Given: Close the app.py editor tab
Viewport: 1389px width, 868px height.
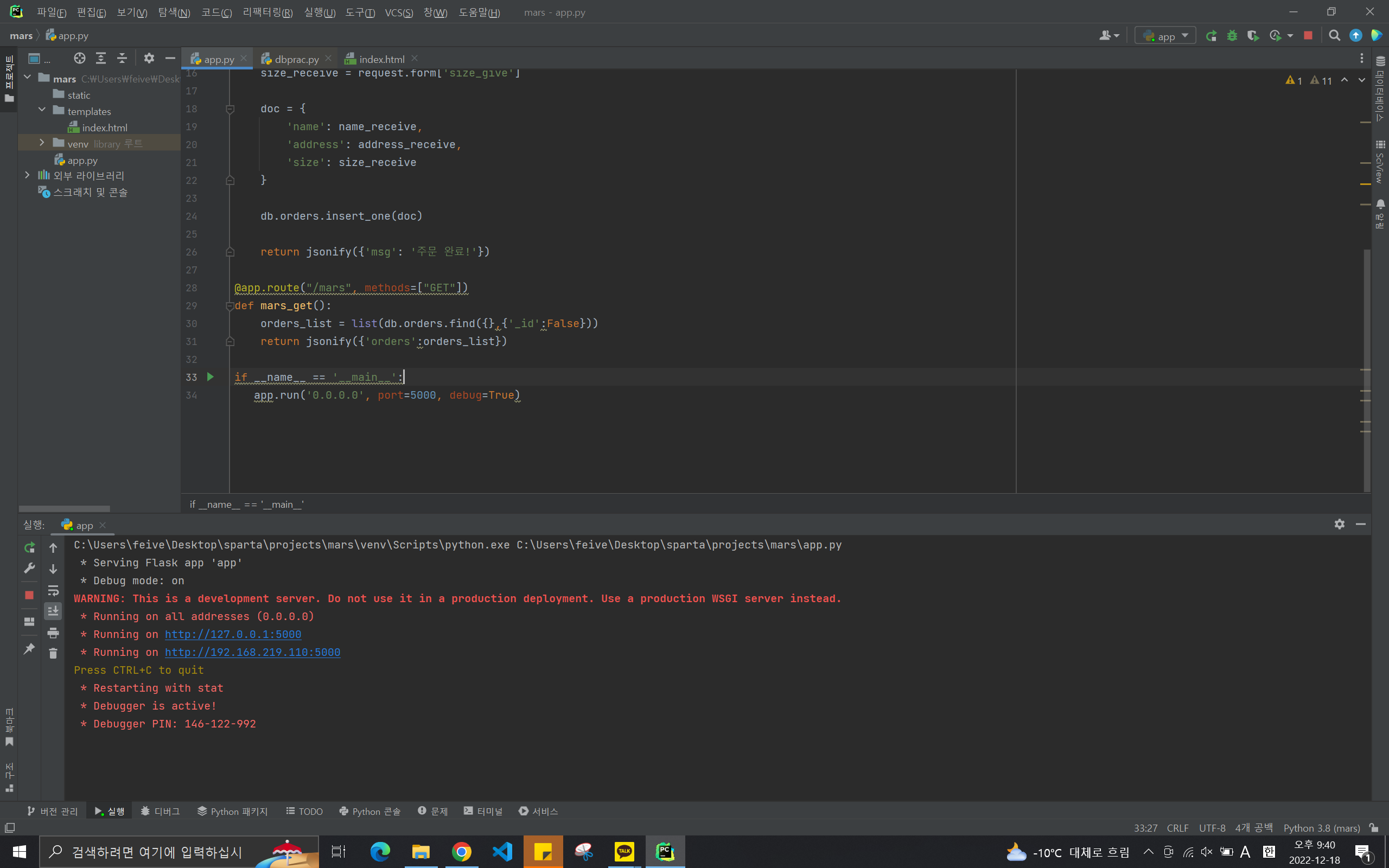Looking at the screenshot, I should tap(244, 59).
